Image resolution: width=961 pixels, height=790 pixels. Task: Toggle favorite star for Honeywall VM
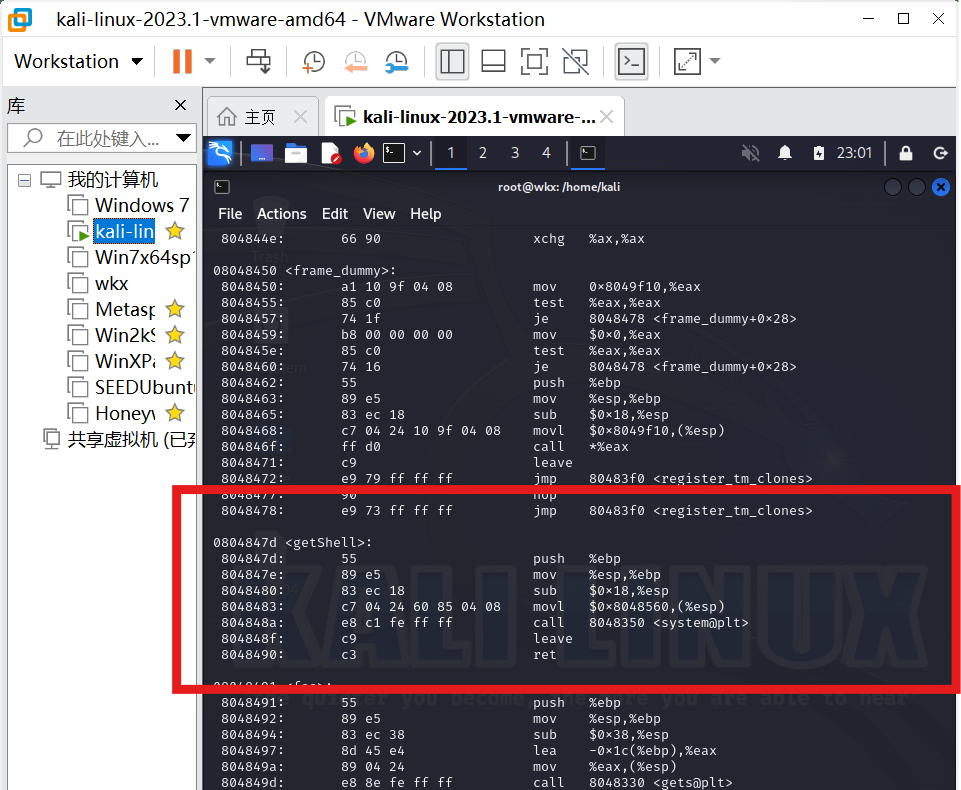[175, 413]
